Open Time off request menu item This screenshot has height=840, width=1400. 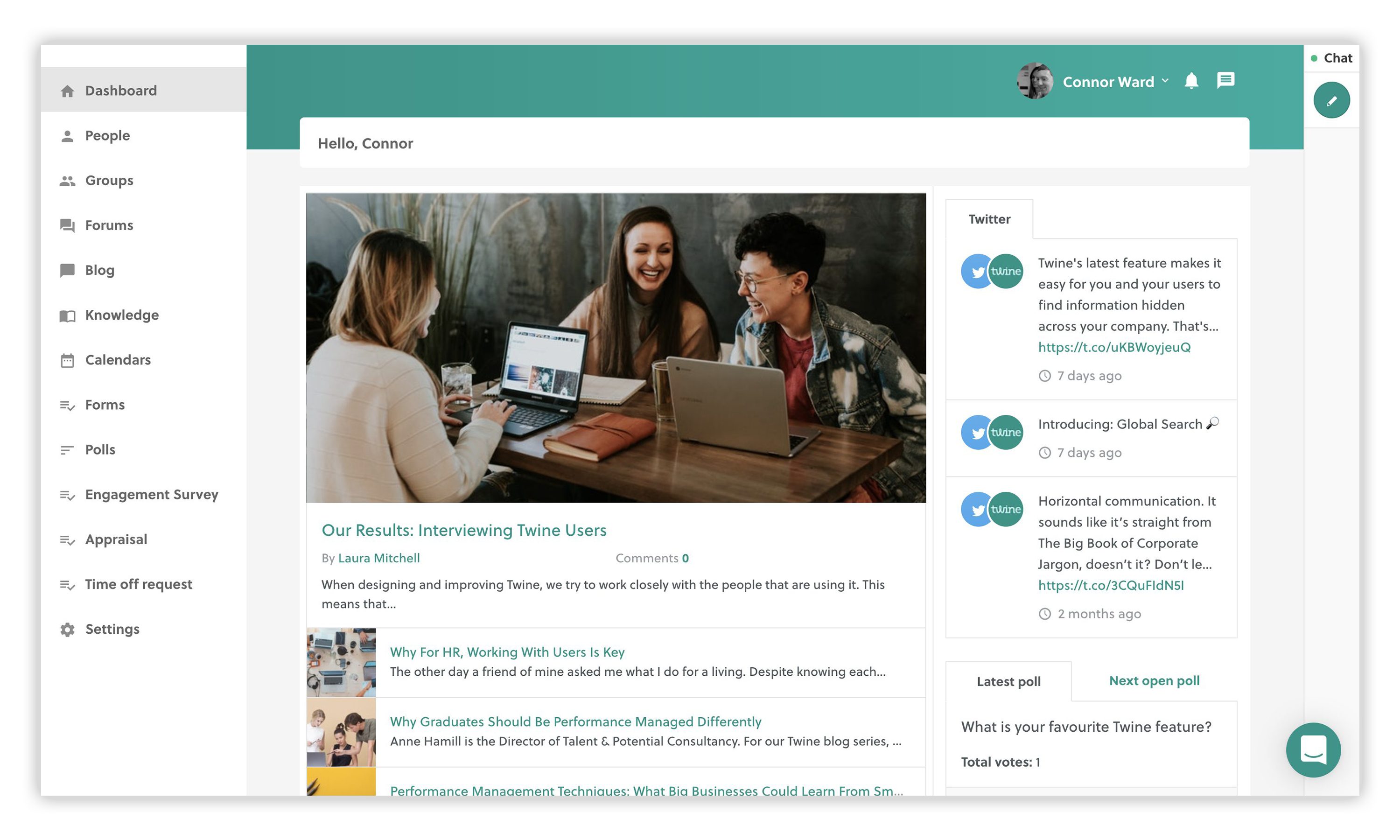(x=139, y=584)
